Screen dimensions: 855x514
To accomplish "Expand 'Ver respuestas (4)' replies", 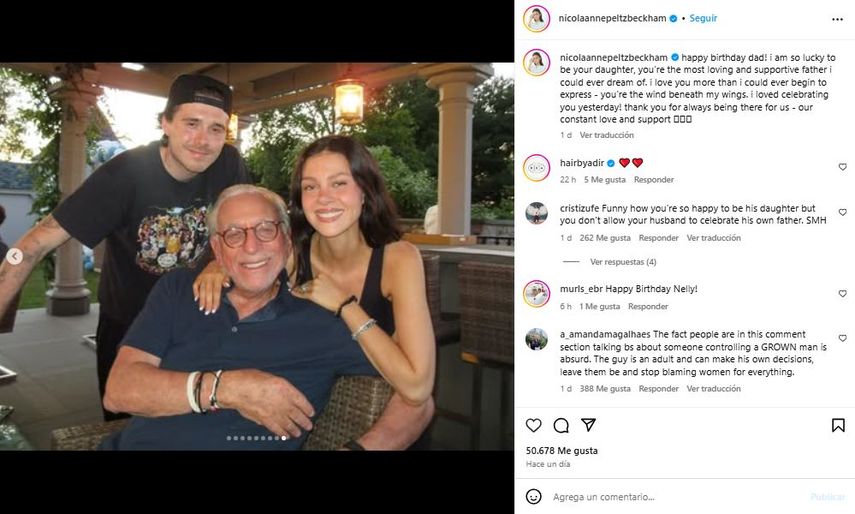I will [x=622, y=262].
